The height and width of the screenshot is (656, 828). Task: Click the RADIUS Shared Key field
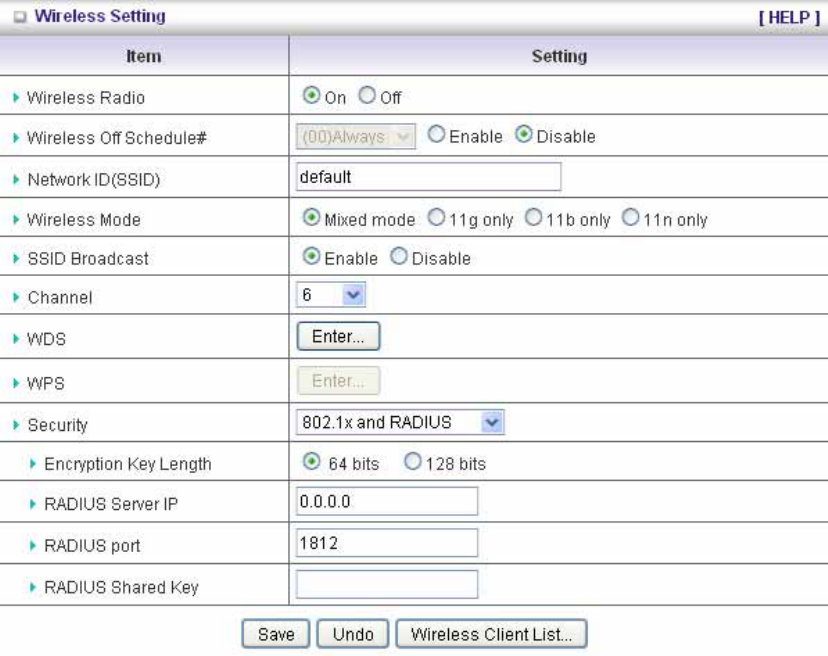[387, 584]
